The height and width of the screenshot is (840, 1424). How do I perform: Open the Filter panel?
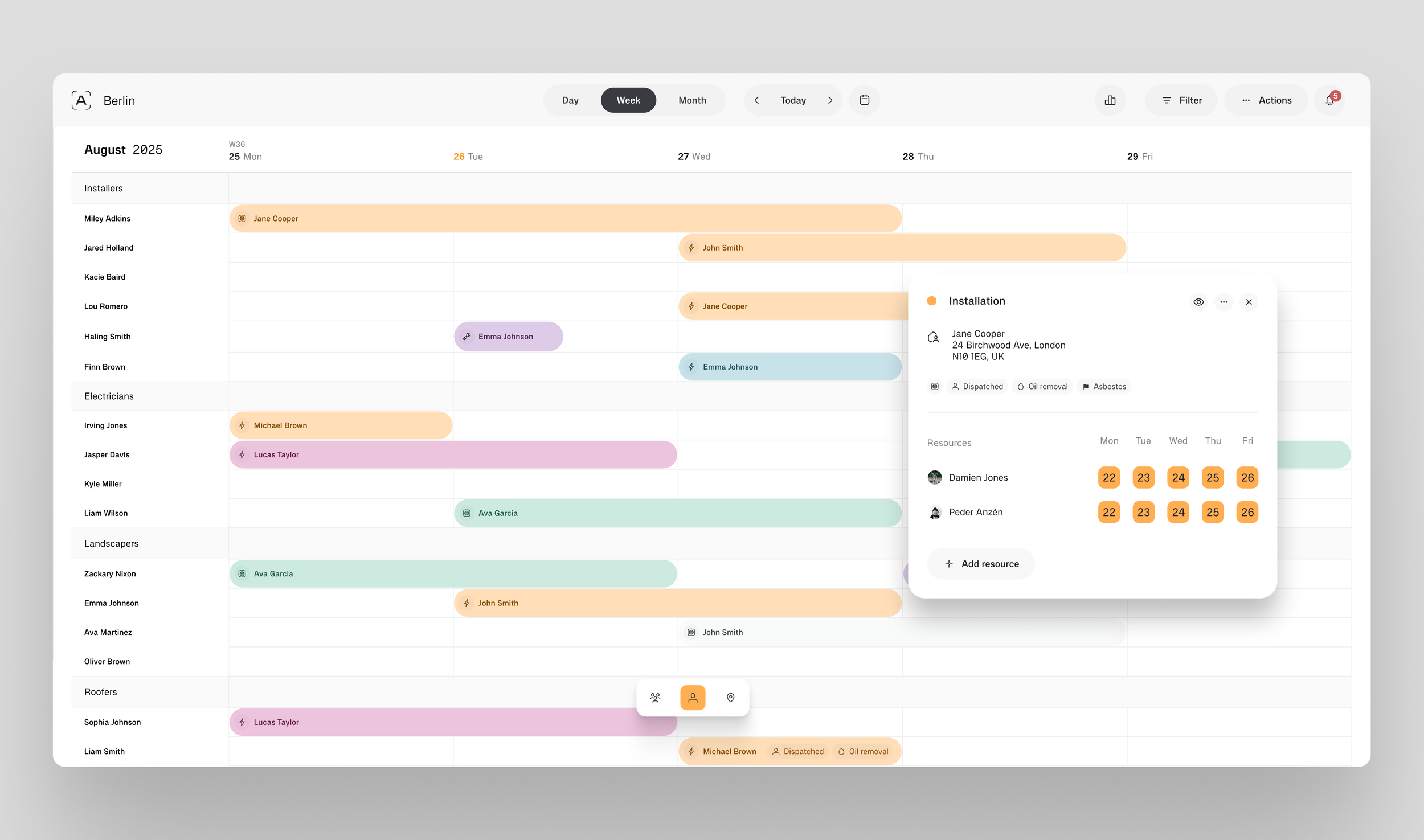(1181, 100)
